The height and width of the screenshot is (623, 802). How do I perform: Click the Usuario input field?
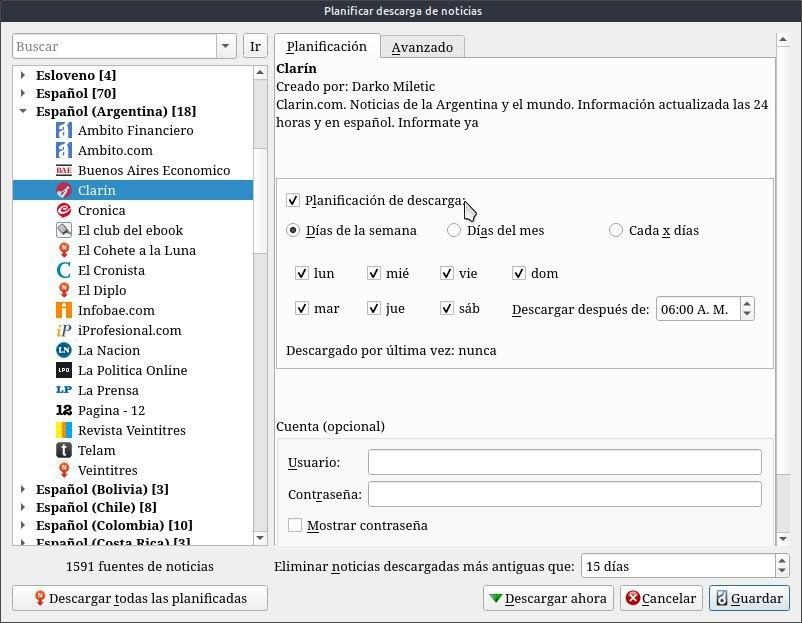[565, 462]
